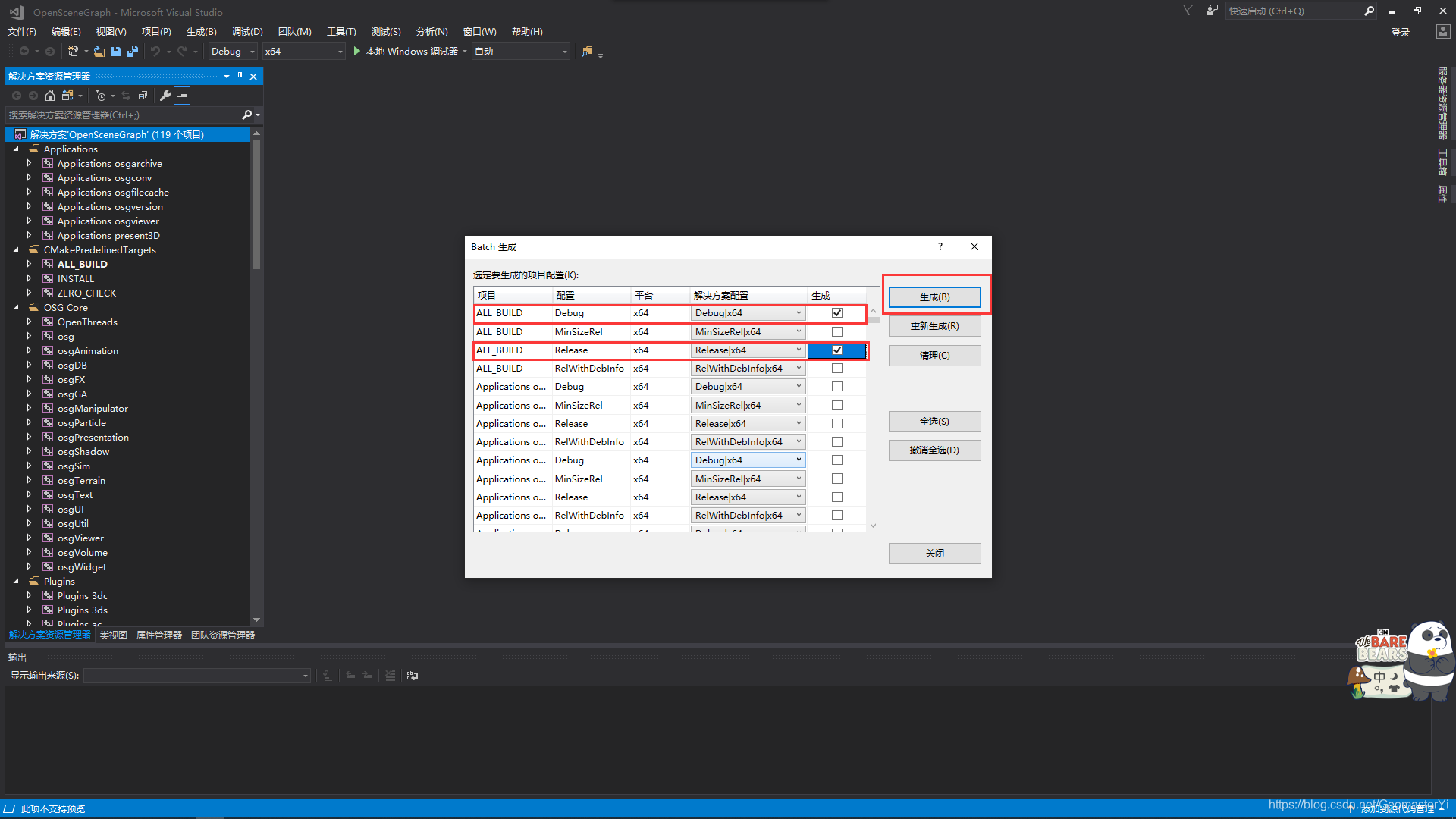Click the Visual Studio logo icon
The image size is (1456, 819).
pos(16,12)
